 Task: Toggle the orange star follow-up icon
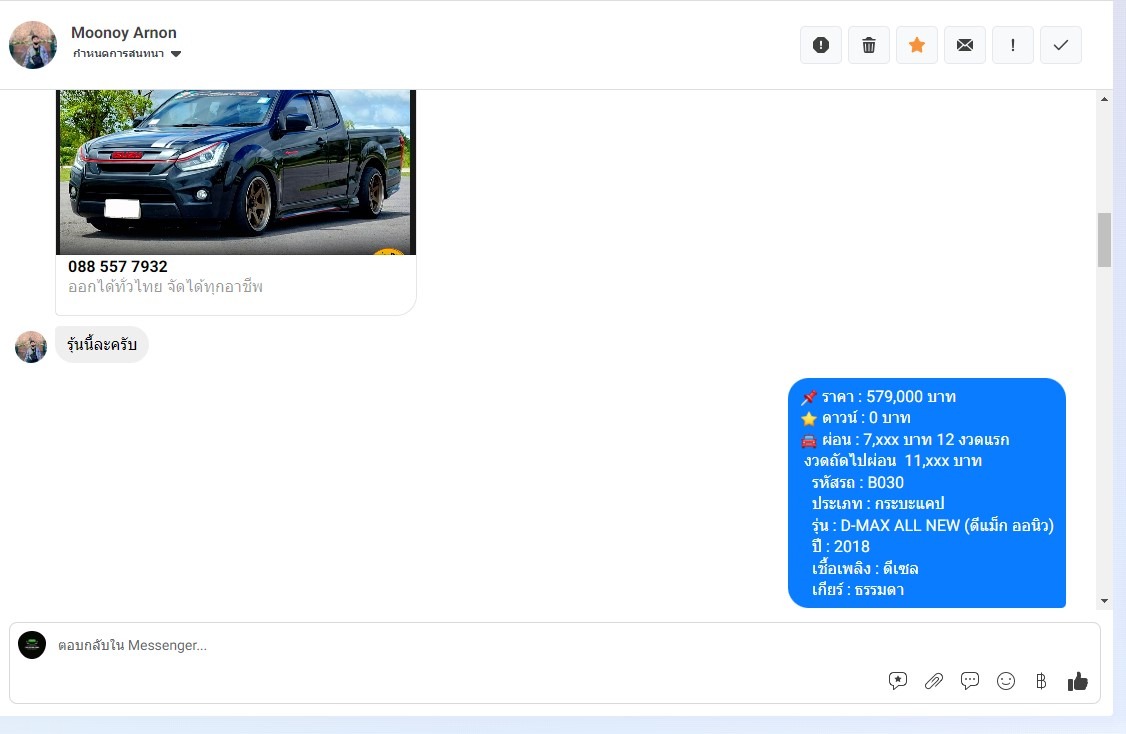pyautogui.click(x=917, y=45)
